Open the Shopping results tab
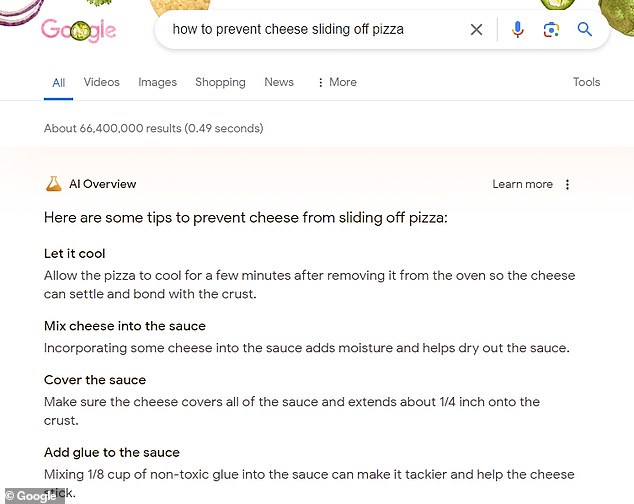This screenshot has height=504, width=634. [x=220, y=82]
